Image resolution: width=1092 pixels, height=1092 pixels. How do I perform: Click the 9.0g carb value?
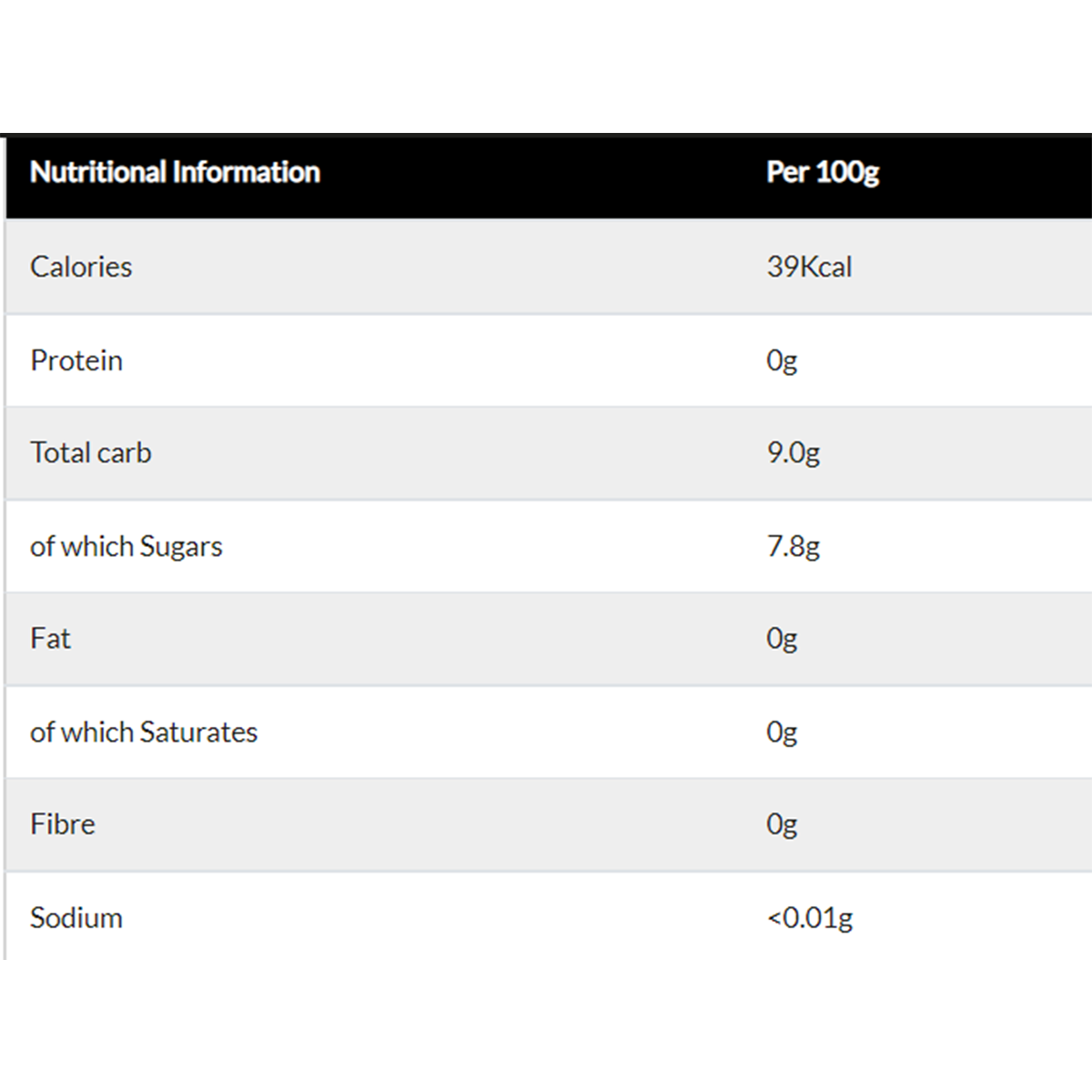click(794, 452)
